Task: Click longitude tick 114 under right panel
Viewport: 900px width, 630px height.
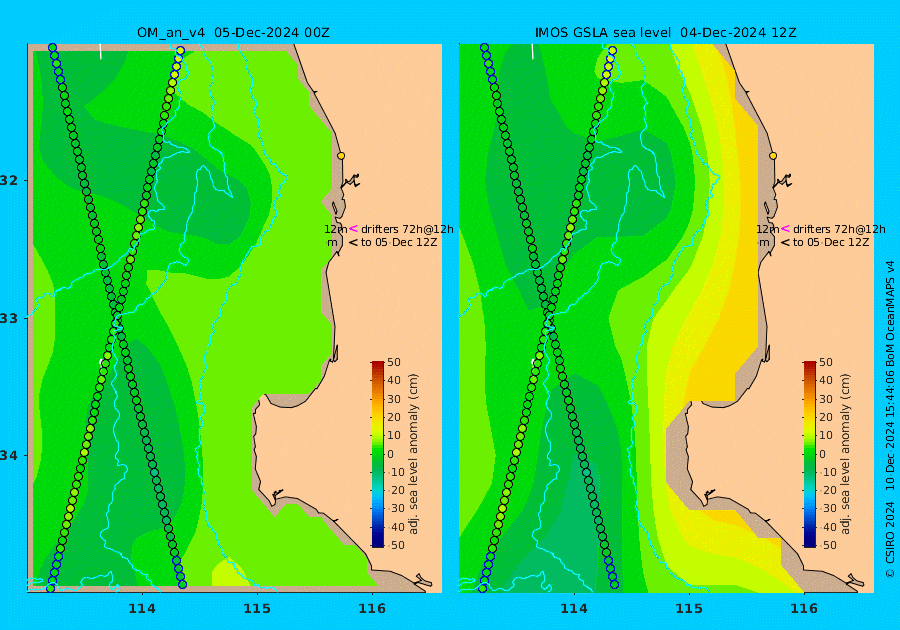Action: [x=573, y=609]
